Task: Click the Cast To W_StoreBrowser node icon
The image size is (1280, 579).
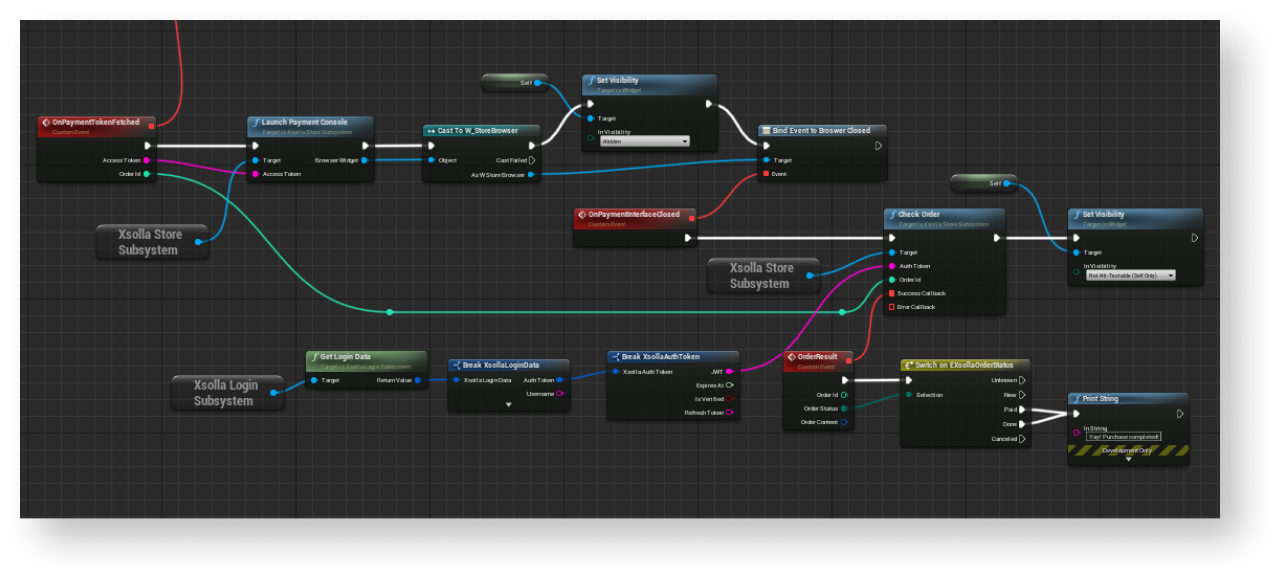Action: [x=430, y=130]
